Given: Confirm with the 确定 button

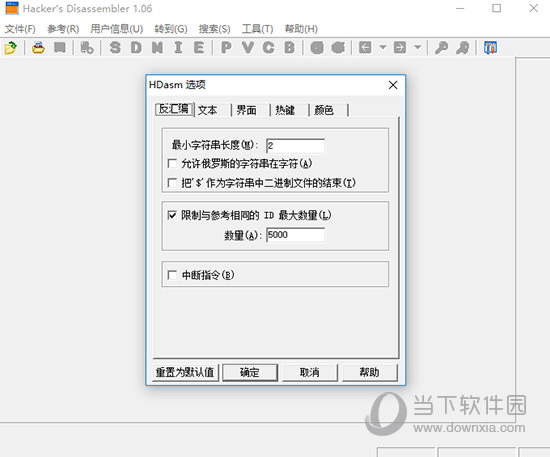Looking at the screenshot, I should [x=250, y=372].
